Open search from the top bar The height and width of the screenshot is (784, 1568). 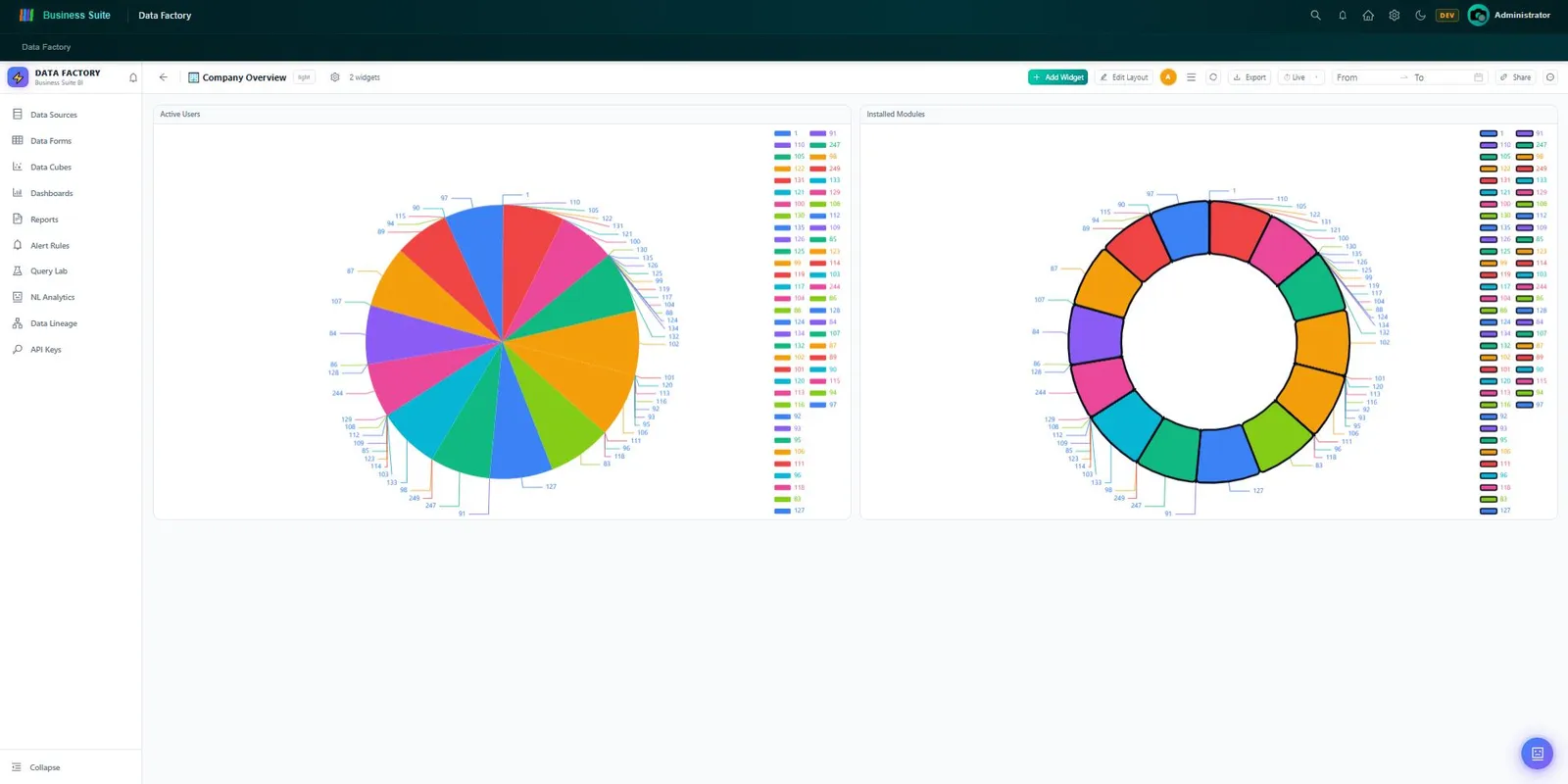1315,15
